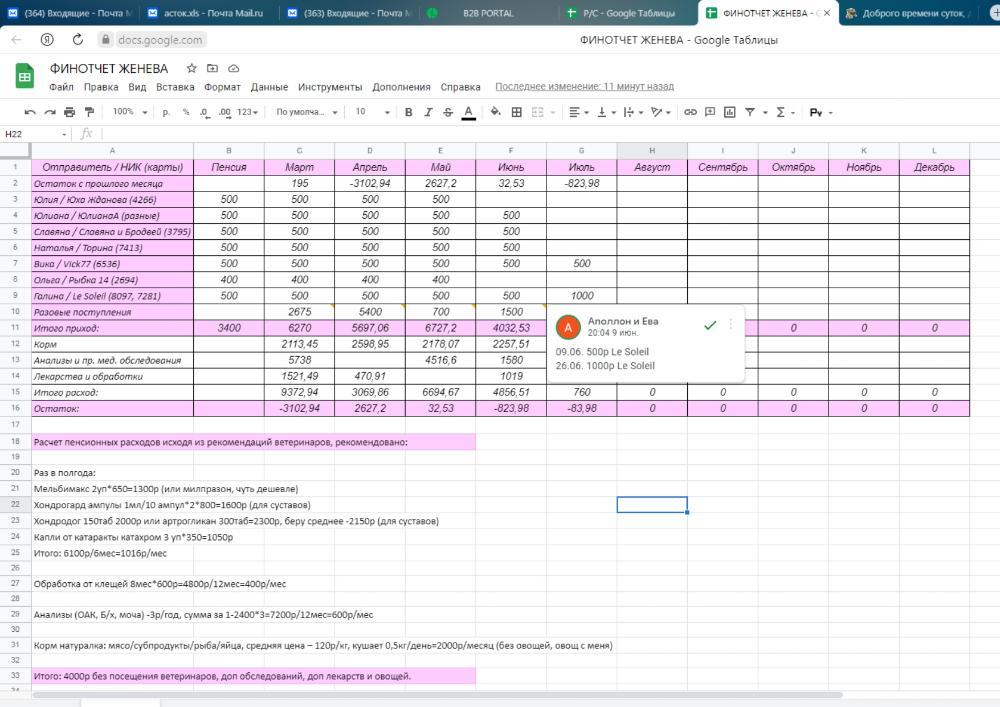Click the Insert chart icon

[x=730, y=112]
